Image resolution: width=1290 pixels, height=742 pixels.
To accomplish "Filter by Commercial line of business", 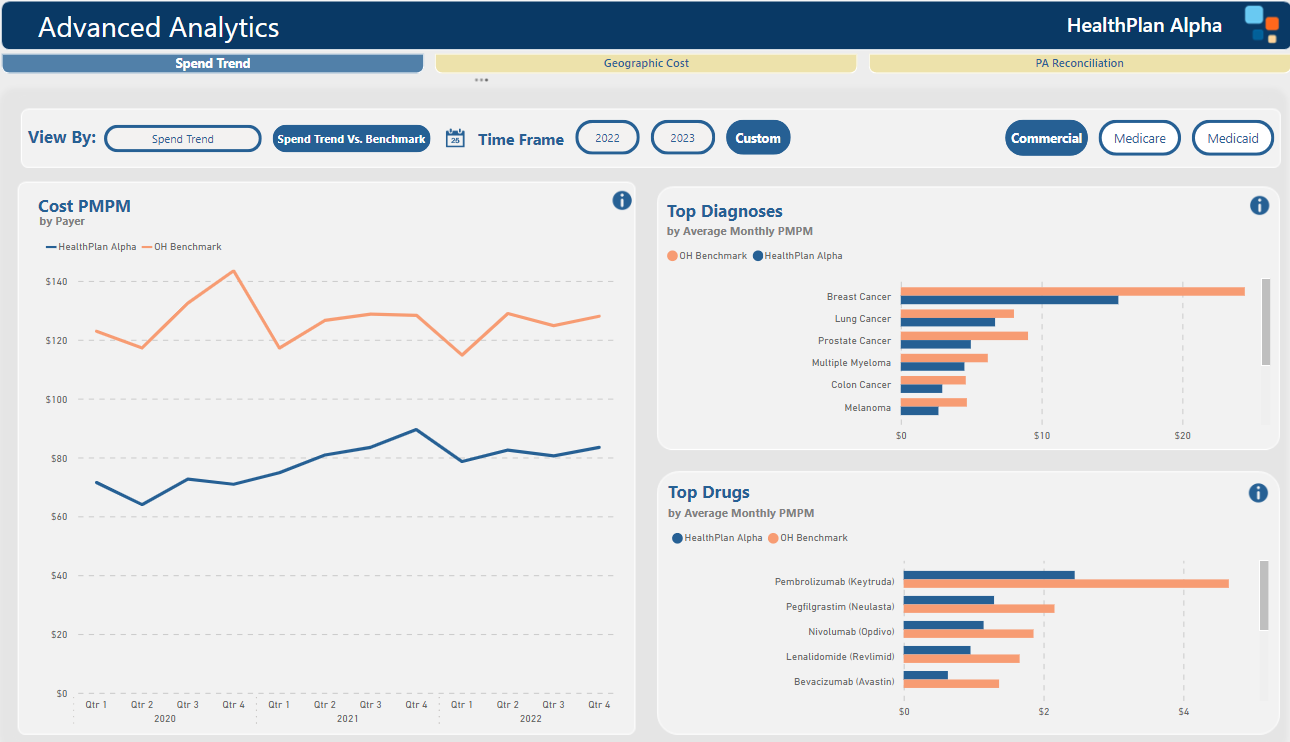I will 1047,138.
